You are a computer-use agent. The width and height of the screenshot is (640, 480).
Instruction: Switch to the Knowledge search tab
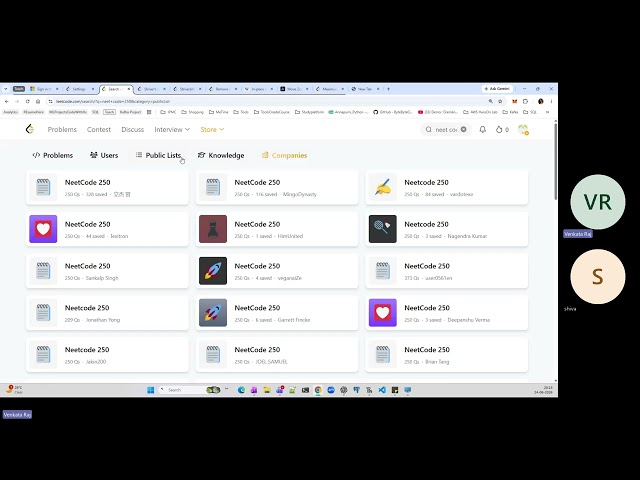tap(221, 155)
